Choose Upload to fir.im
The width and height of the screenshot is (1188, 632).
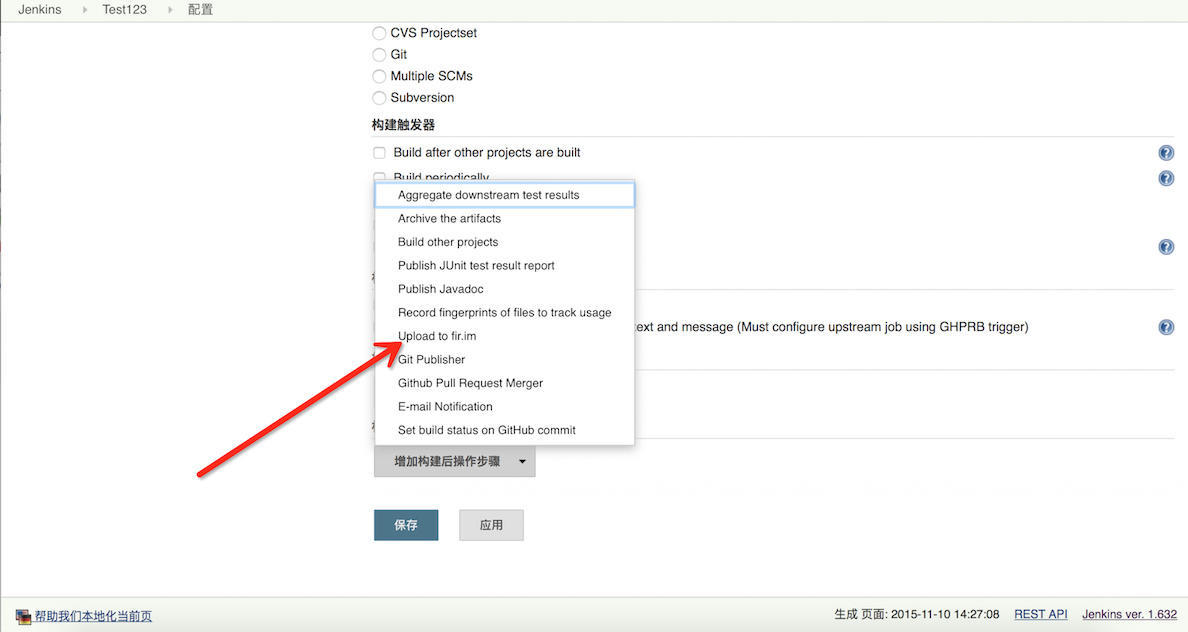(x=505, y=336)
